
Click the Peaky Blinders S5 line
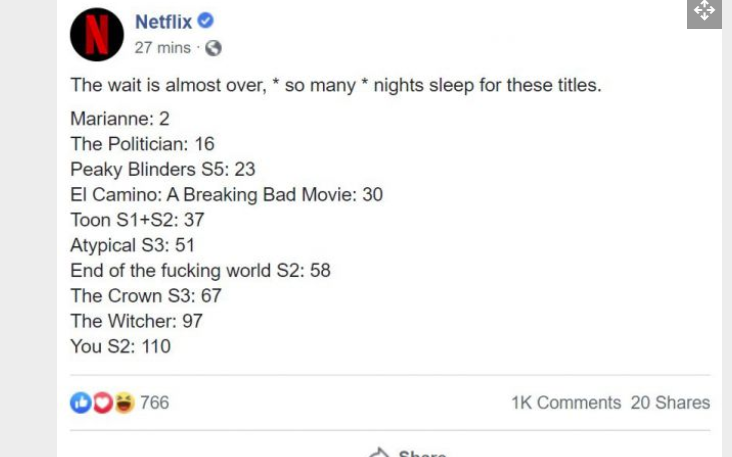point(162,169)
